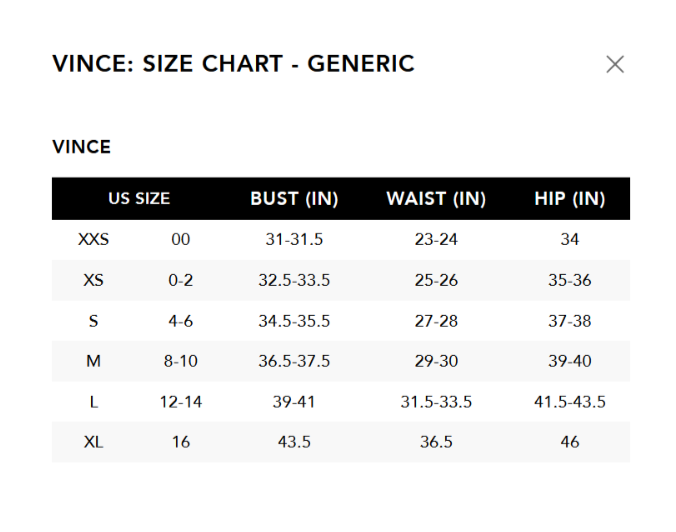Viewport: 676px width, 532px height.
Task: Click the US SIZE column header
Action: [x=139, y=198]
